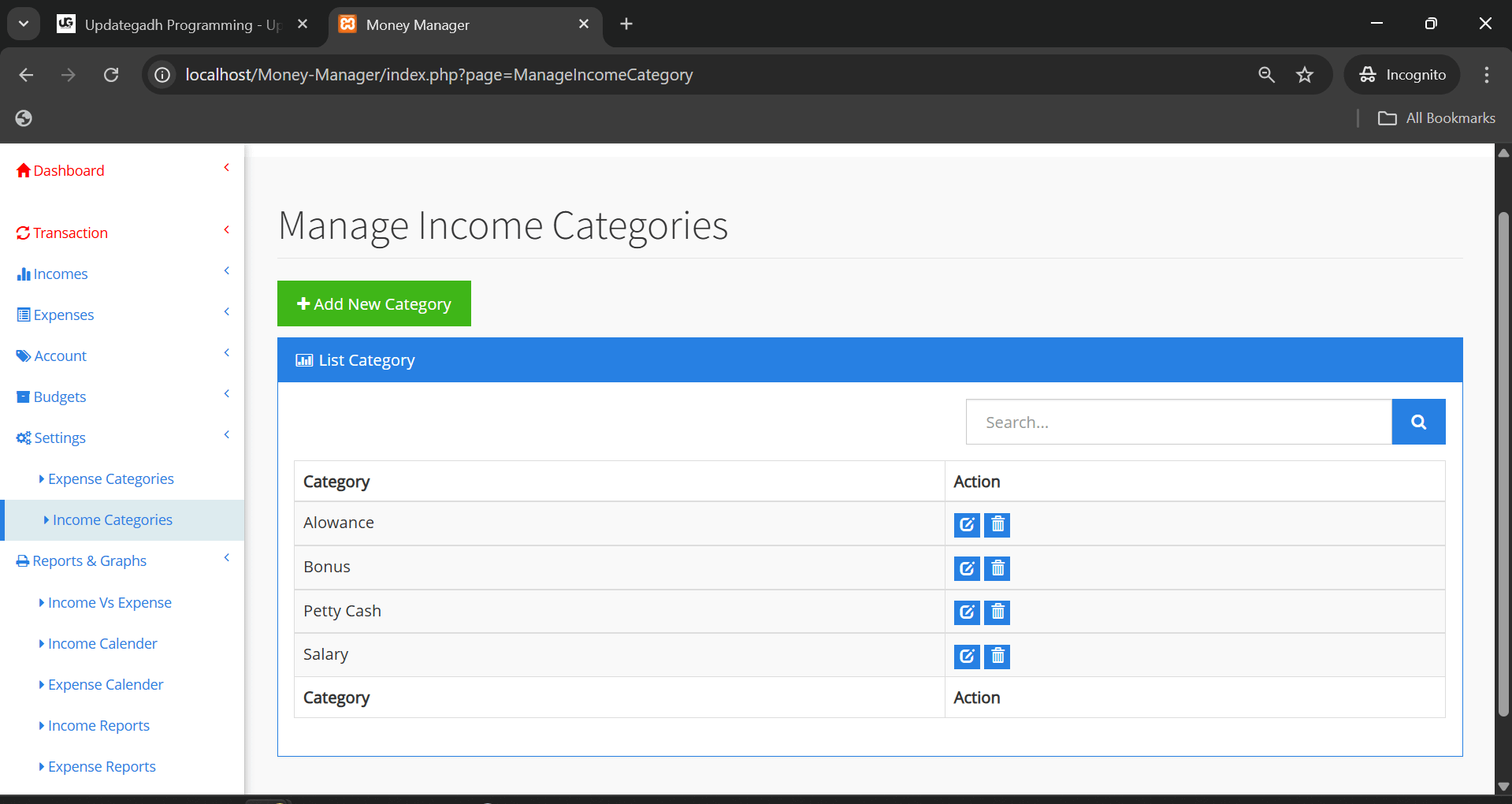Click the search magnifier button in List Category
Viewport: 1512px width, 804px height.
point(1418,422)
